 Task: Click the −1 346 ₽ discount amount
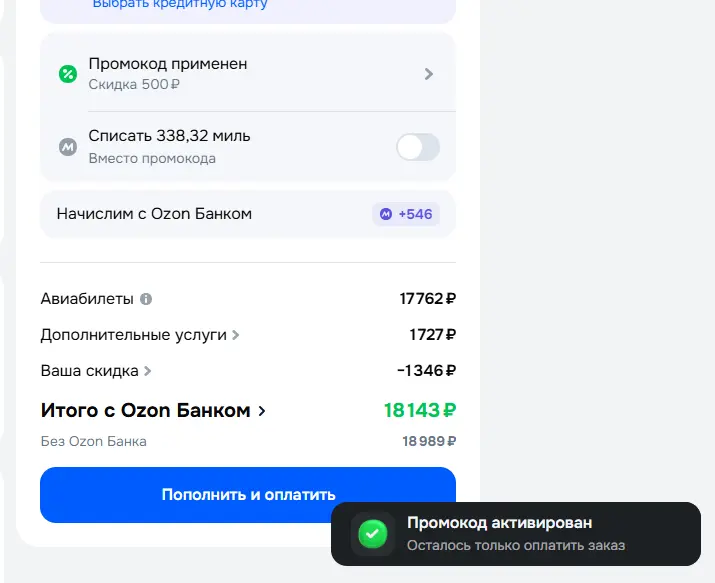click(x=426, y=371)
